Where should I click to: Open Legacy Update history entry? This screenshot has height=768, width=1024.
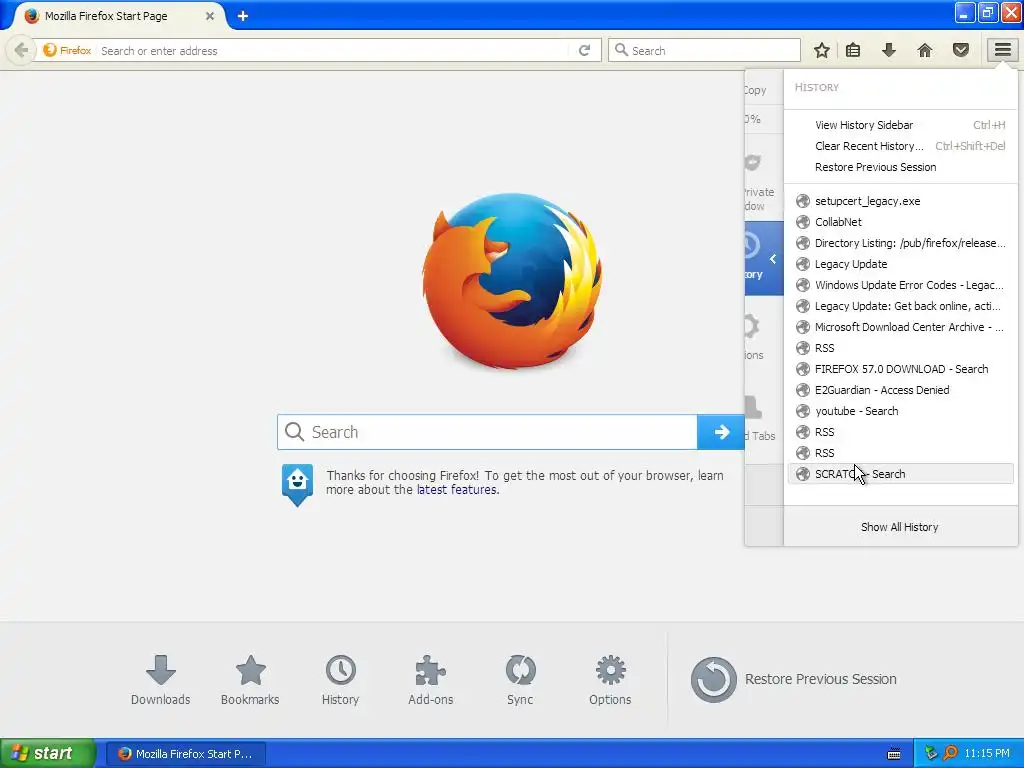click(901, 264)
